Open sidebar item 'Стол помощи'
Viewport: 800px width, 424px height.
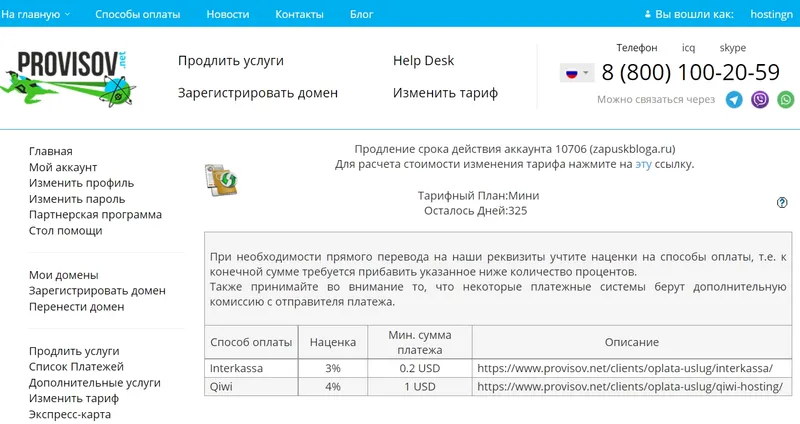coord(65,230)
